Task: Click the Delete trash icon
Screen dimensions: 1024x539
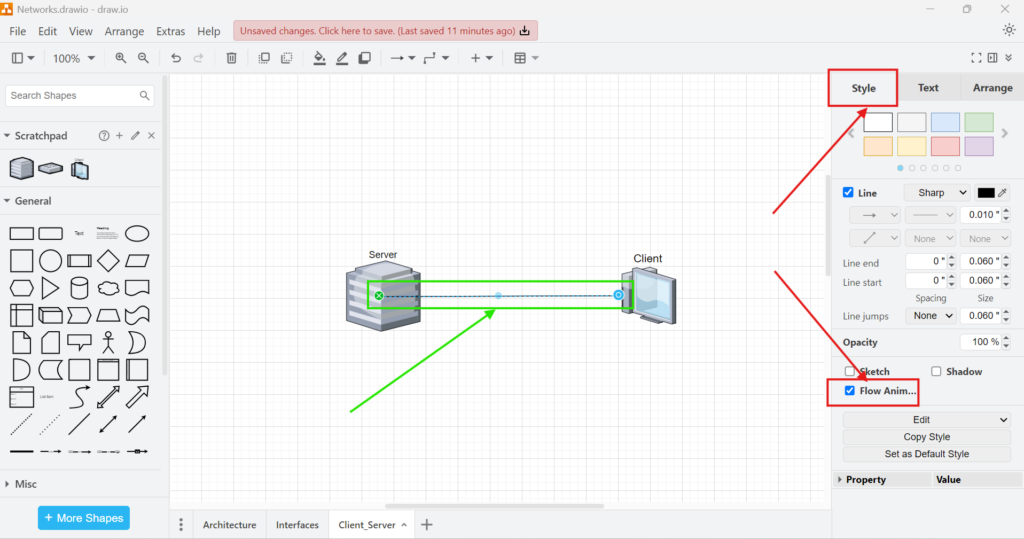Action: (231, 58)
